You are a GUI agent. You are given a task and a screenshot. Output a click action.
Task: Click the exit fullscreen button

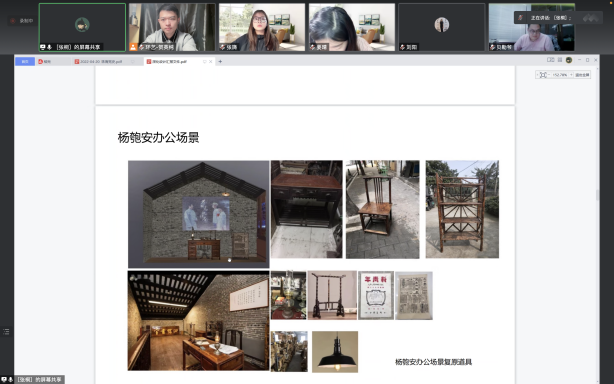[x=582, y=75]
